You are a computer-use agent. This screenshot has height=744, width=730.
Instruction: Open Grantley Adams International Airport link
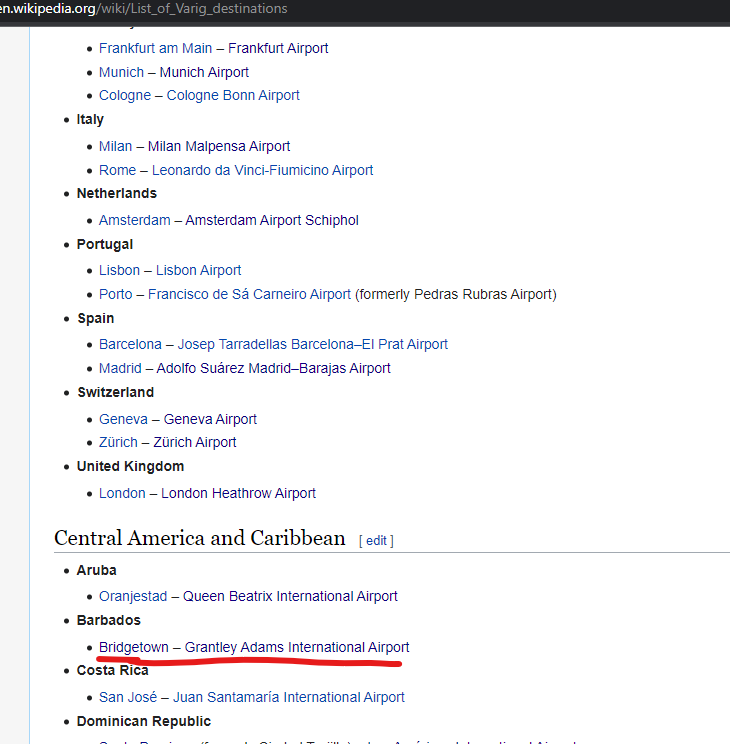click(297, 648)
